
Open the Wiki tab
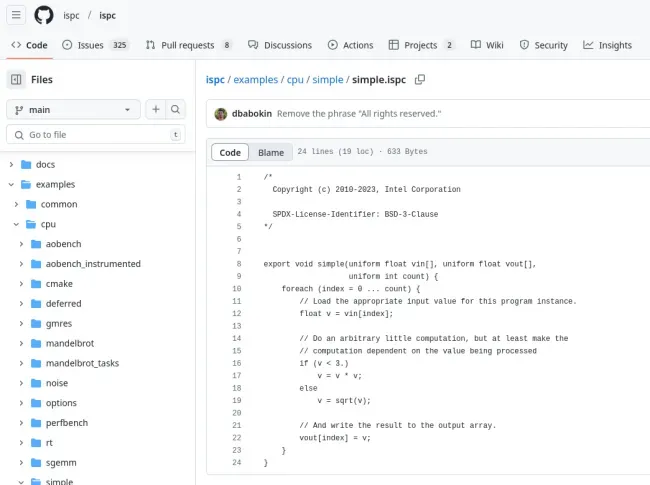pyautogui.click(x=487, y=45)
